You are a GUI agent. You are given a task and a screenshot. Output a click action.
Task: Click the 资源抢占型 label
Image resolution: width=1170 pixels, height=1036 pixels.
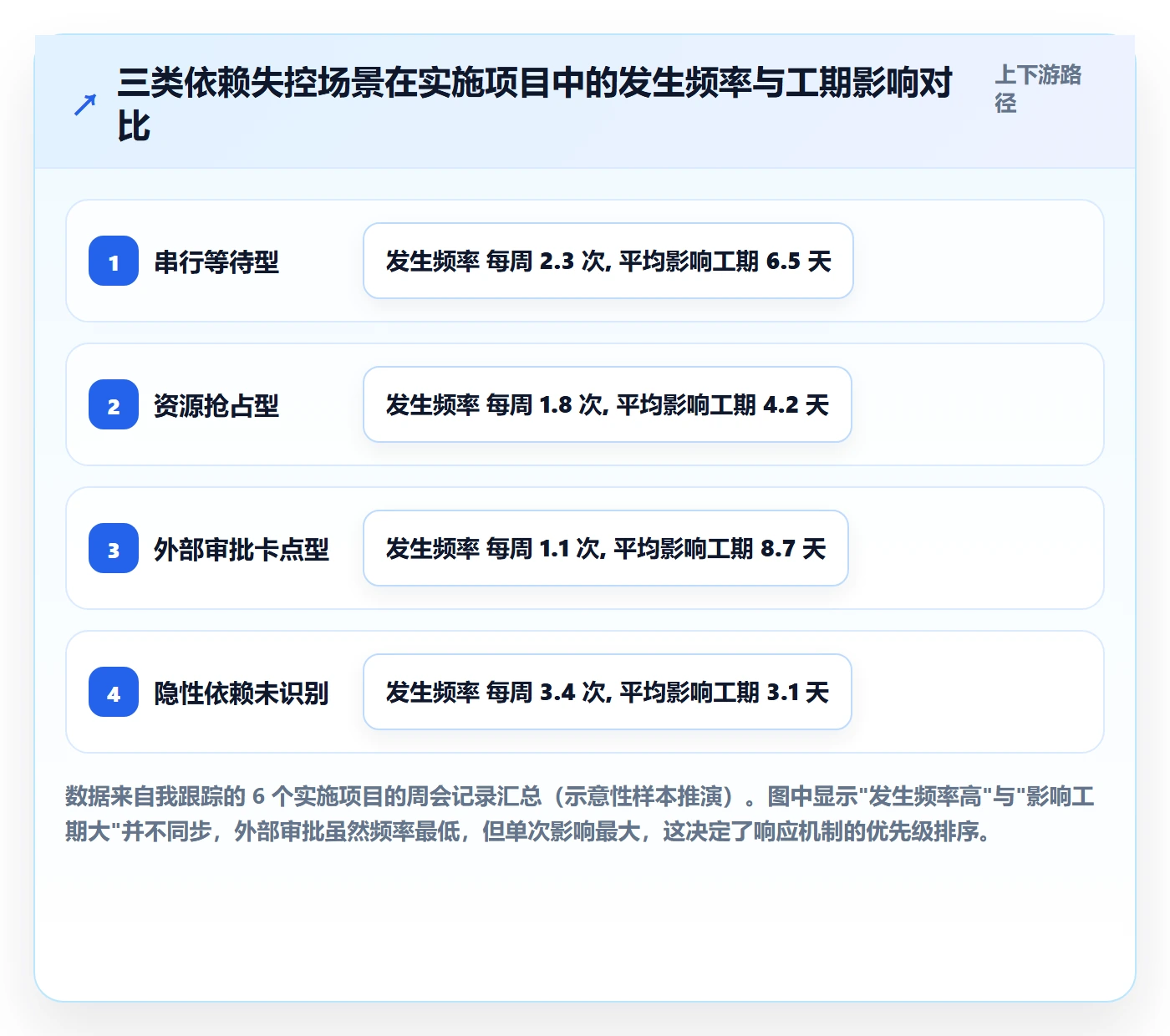coord(216,405)
